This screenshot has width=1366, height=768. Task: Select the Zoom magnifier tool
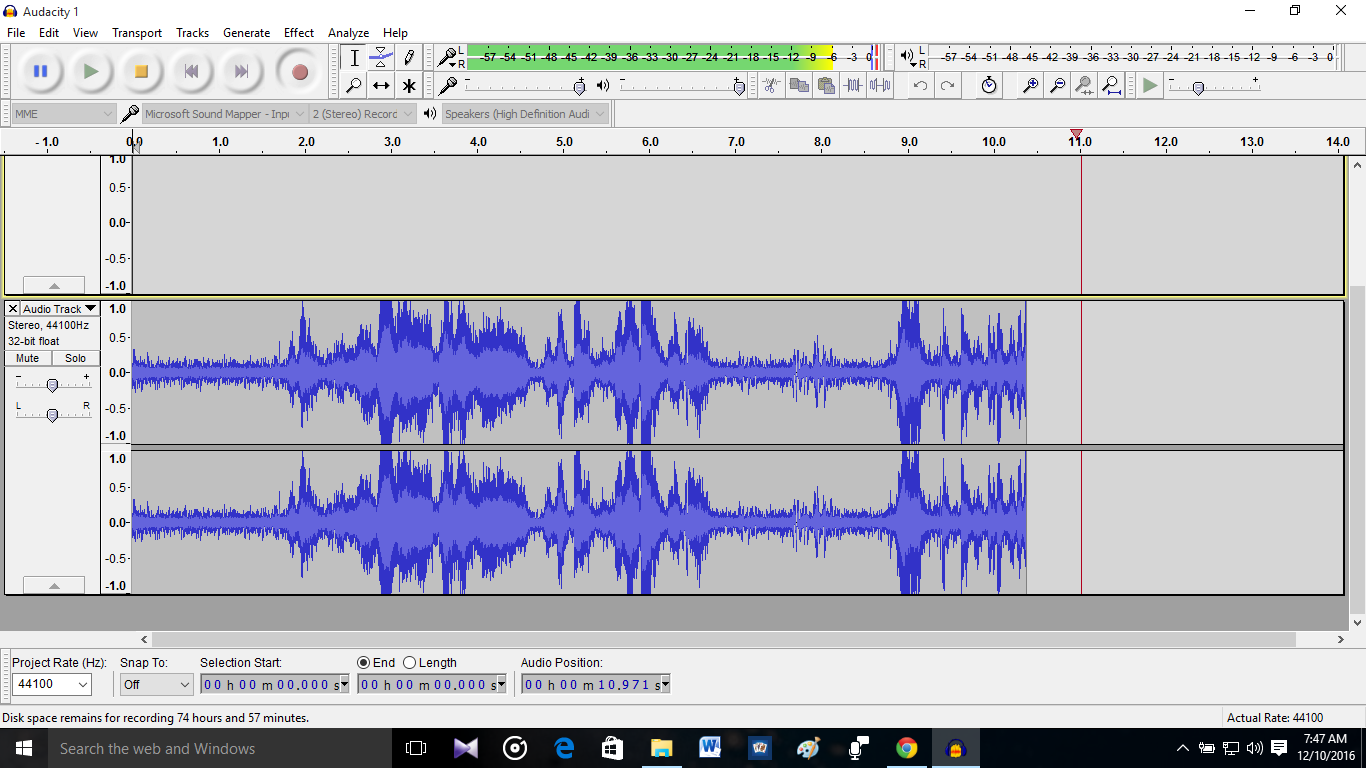[x=354, y=85]
